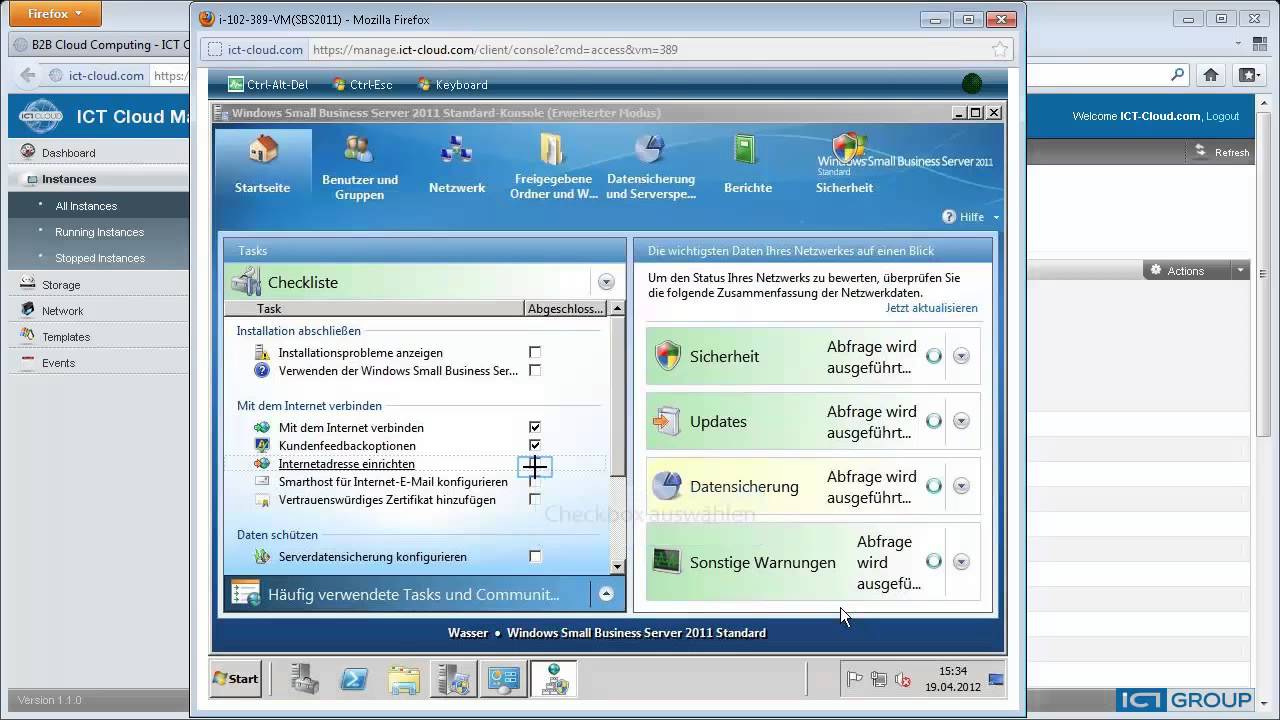The height and width of the screenshot is (720, 1280).
Task: Open Server Manager taskbar icon
Action: pos(305,679)
